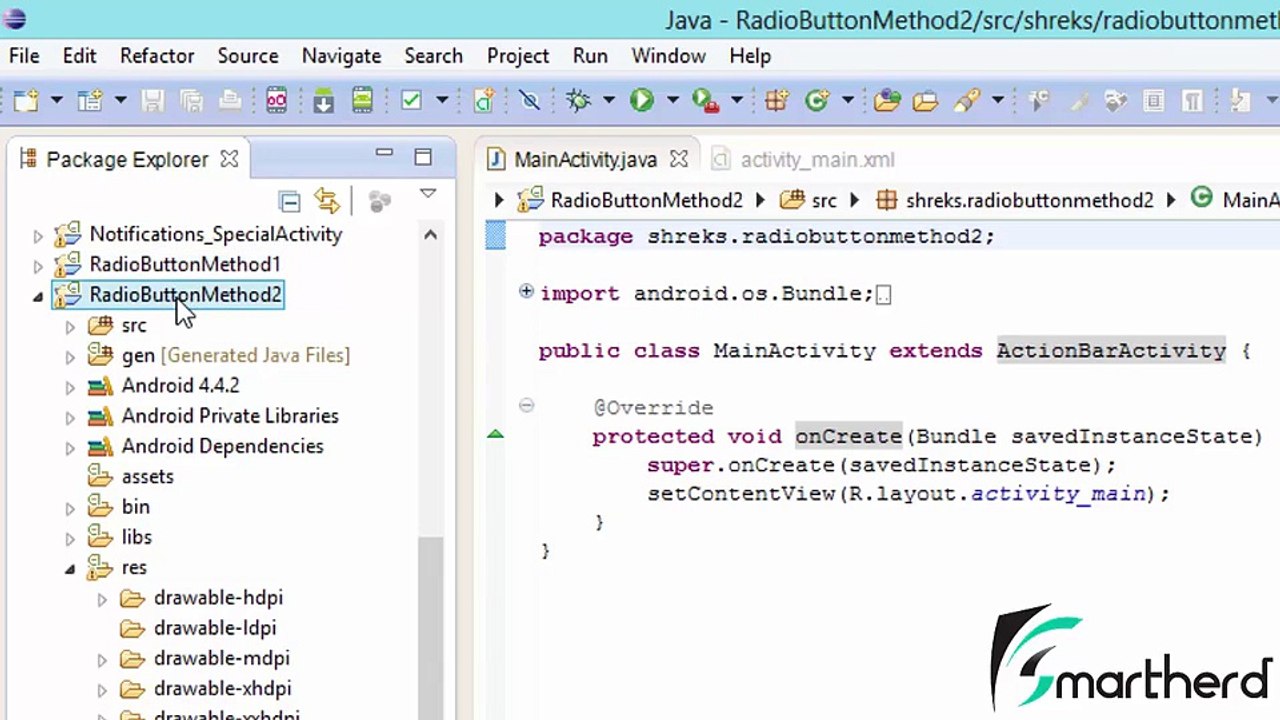1280x720 pixels.
Task: Toggle Link with Editor in Package Explorer
Action: [328, 201]
